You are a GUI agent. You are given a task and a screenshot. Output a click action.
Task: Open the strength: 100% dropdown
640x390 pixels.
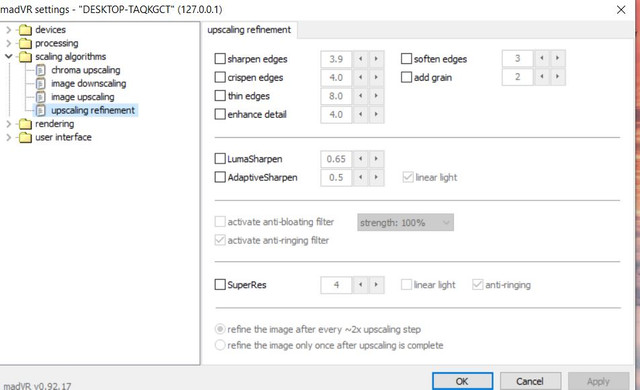pos(405,223)
